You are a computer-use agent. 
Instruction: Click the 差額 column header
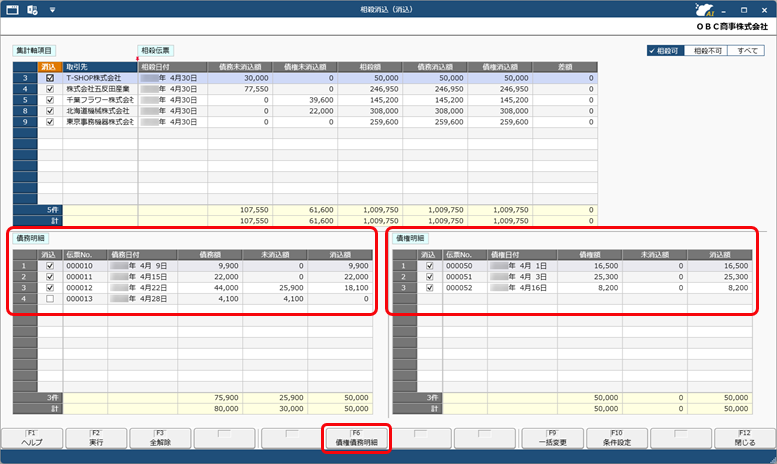pyautogui.click(x=565, y=67)
